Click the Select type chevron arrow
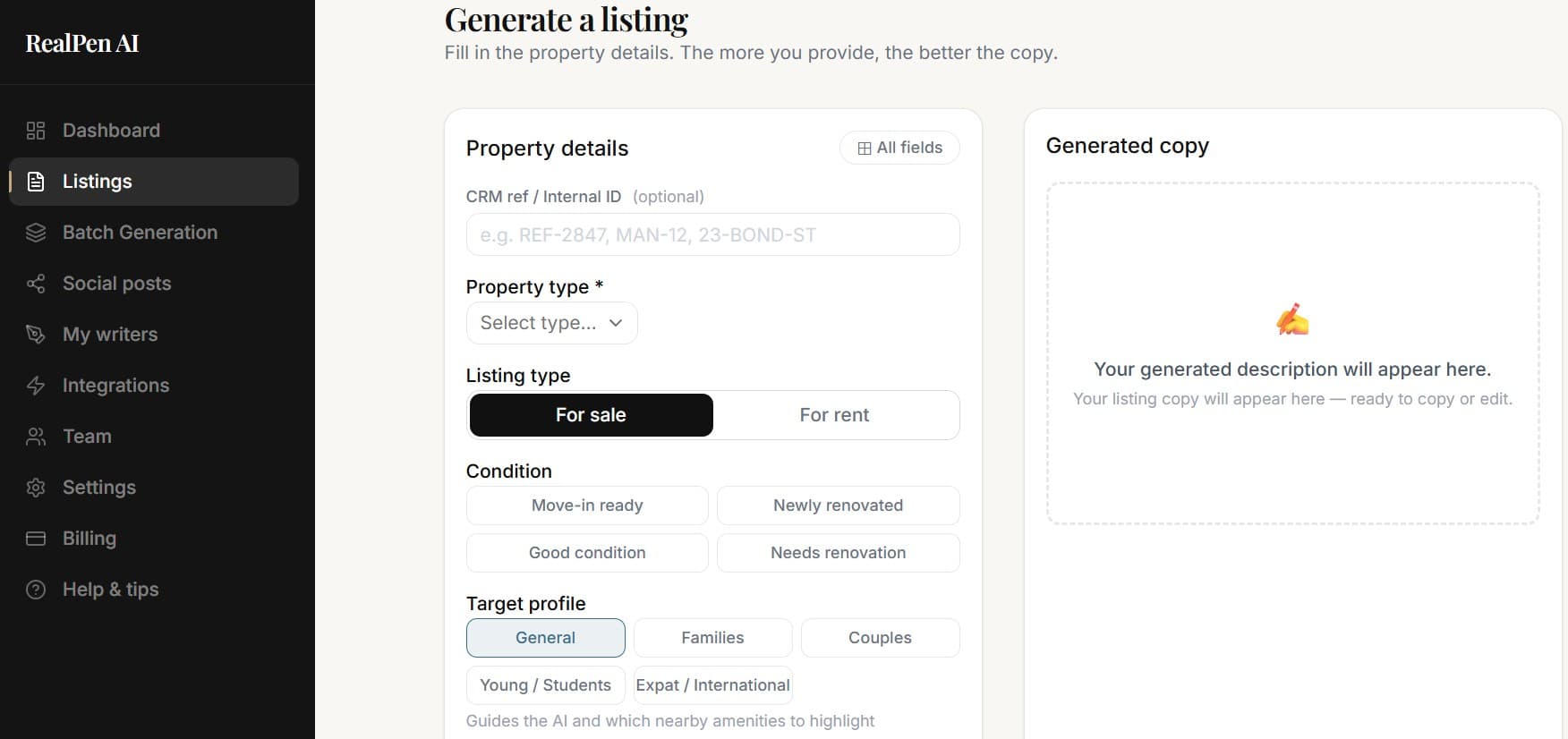This screenshot has height=739, width=1568. tap(616, 323)
